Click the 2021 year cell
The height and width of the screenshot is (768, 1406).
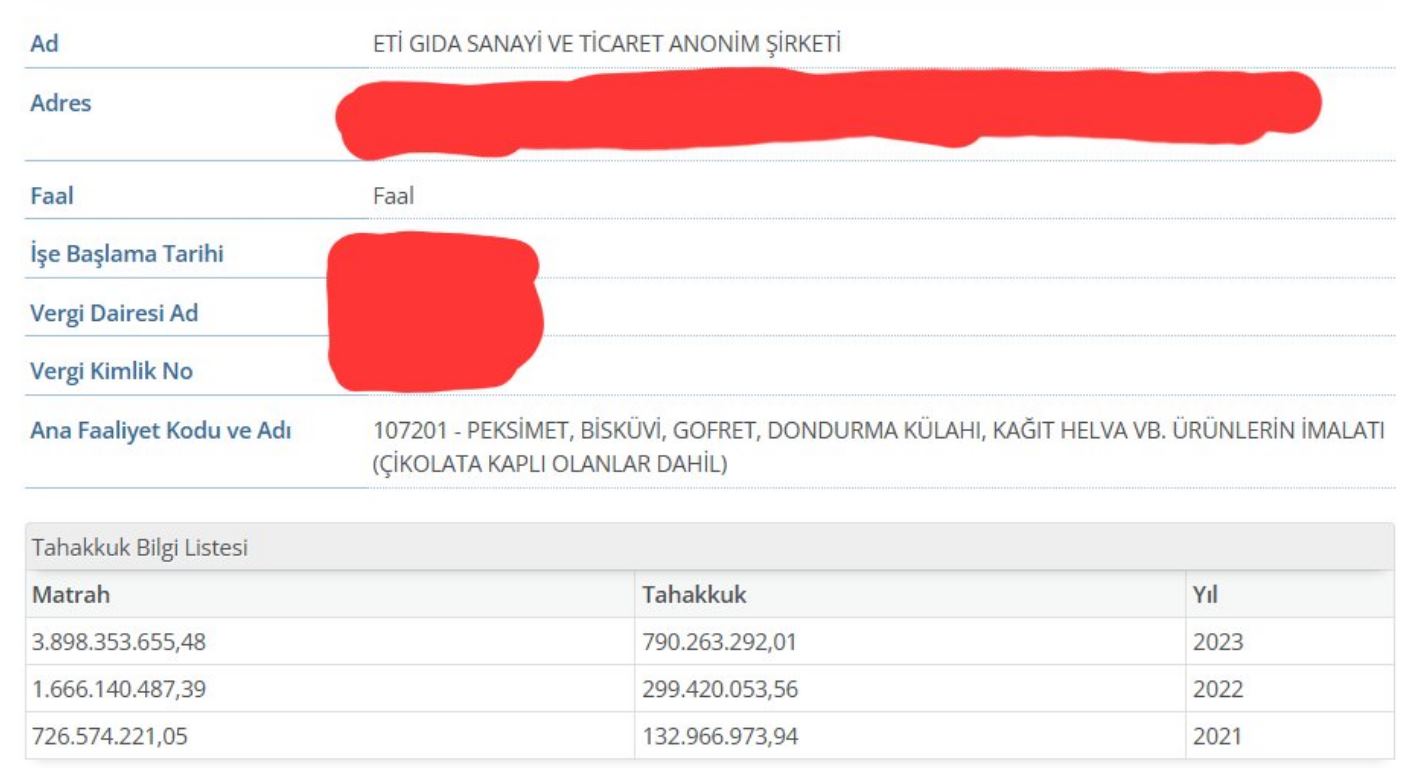coord(1217,738)
